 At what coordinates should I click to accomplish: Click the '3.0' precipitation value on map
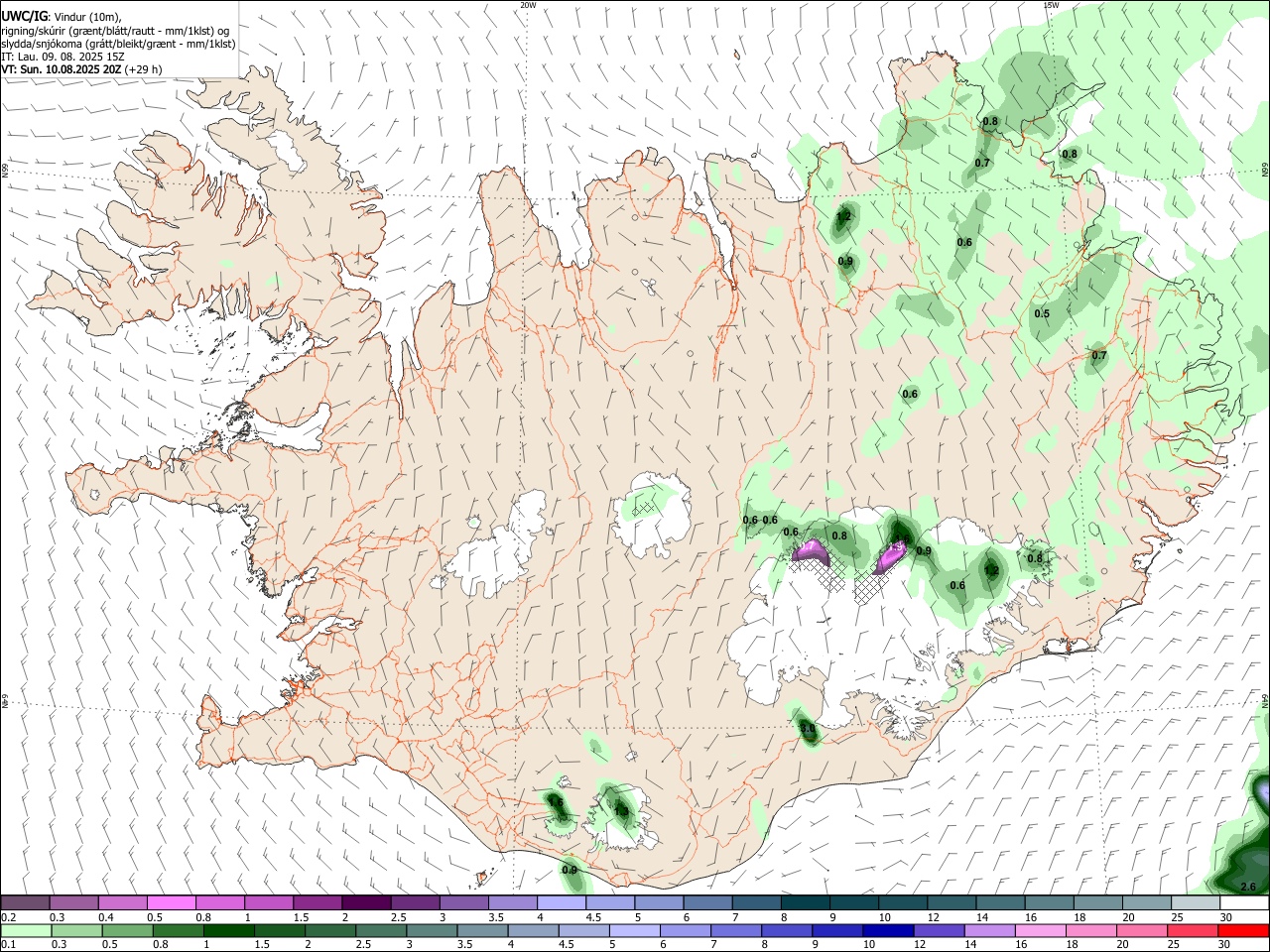[x=808, y=729]
